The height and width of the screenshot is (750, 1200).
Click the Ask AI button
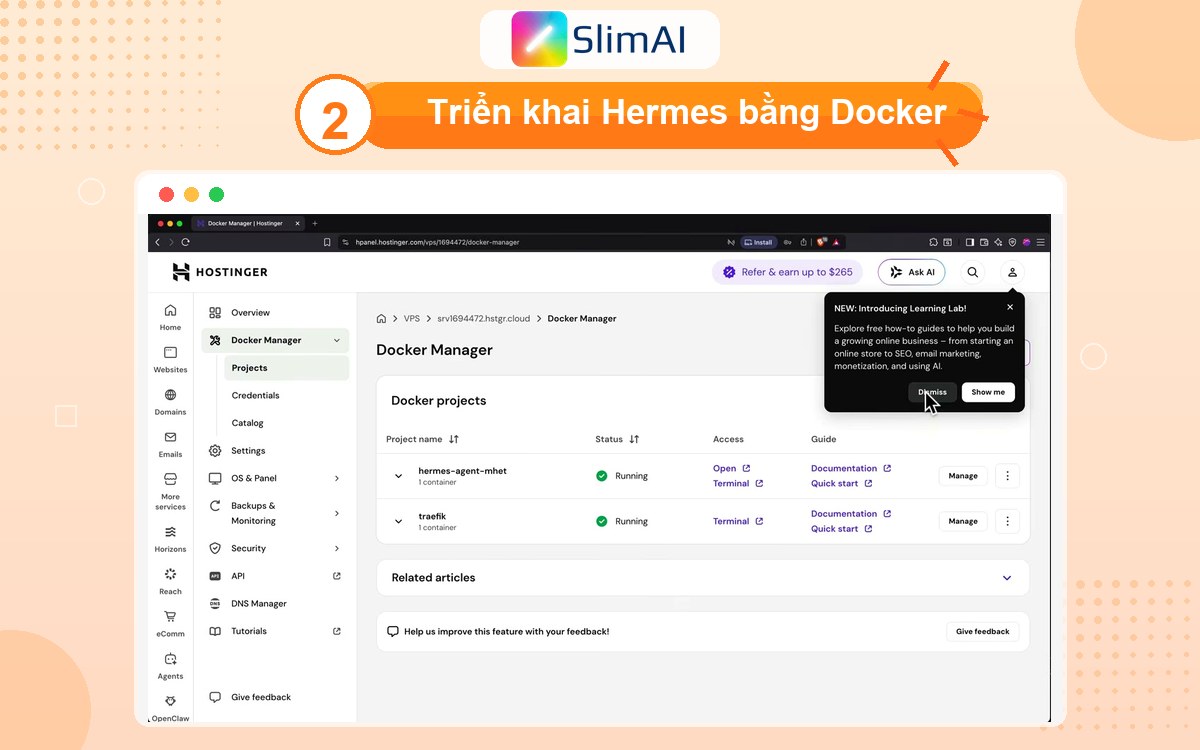click(912, 272)
